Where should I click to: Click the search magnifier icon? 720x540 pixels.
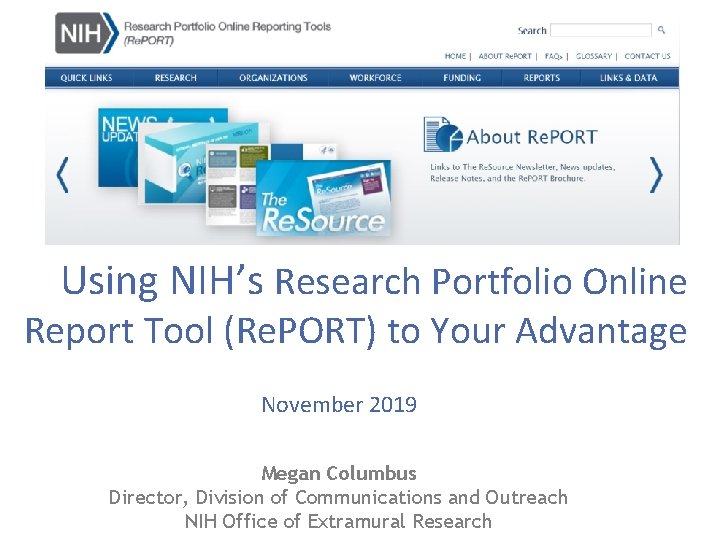click(x=661, y=30)
